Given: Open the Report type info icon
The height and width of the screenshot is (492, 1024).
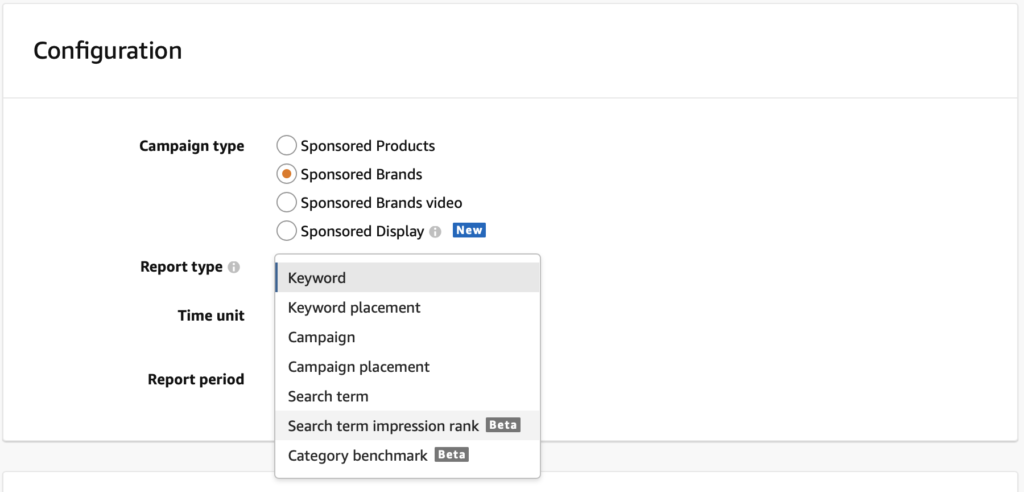Looking at the screenshot, I should click(234, 268).
